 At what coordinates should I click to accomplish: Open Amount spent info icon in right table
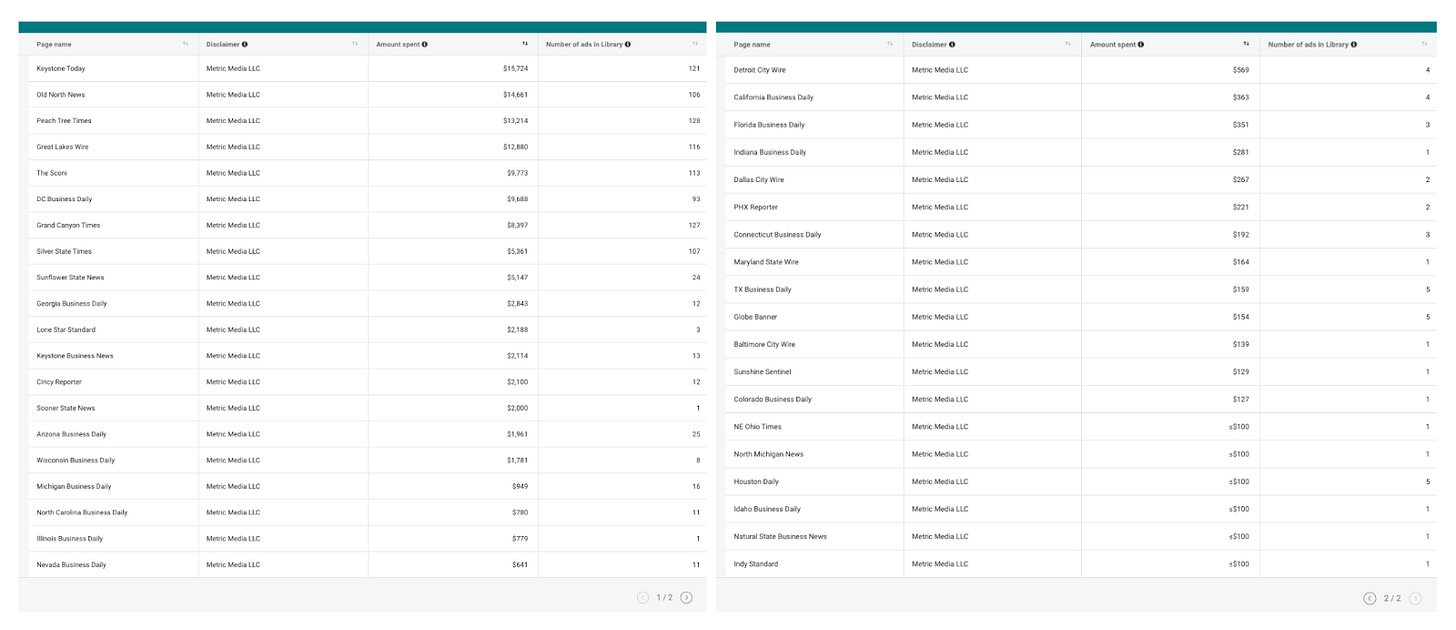[x=1141, y=44]
